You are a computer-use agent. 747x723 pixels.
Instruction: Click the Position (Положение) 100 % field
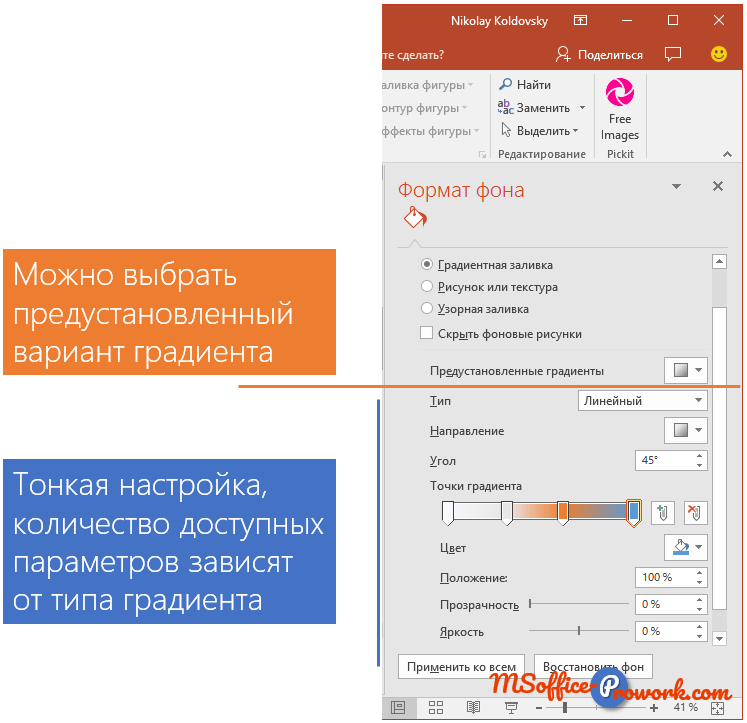coord(663,577)
